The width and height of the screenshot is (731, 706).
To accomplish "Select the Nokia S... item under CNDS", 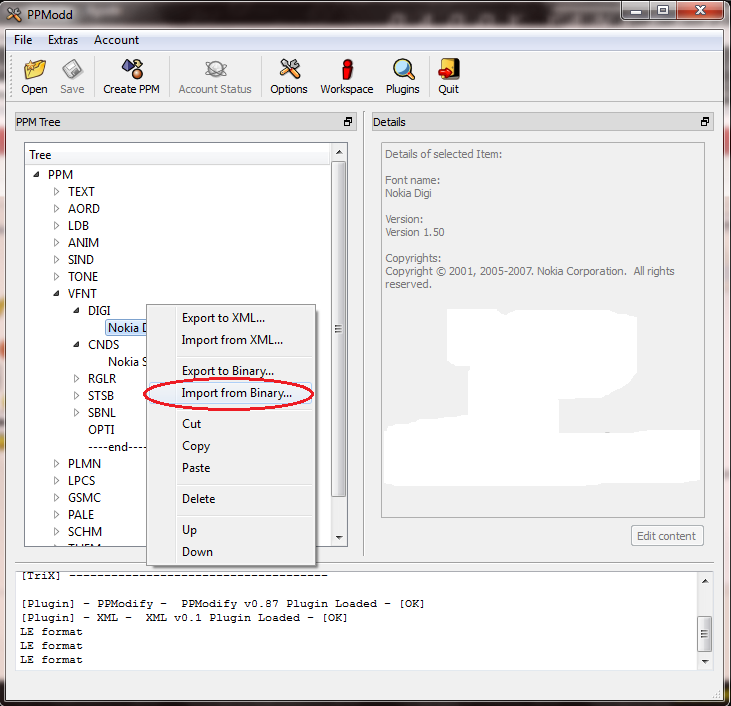I will click(x=127, y=362).
